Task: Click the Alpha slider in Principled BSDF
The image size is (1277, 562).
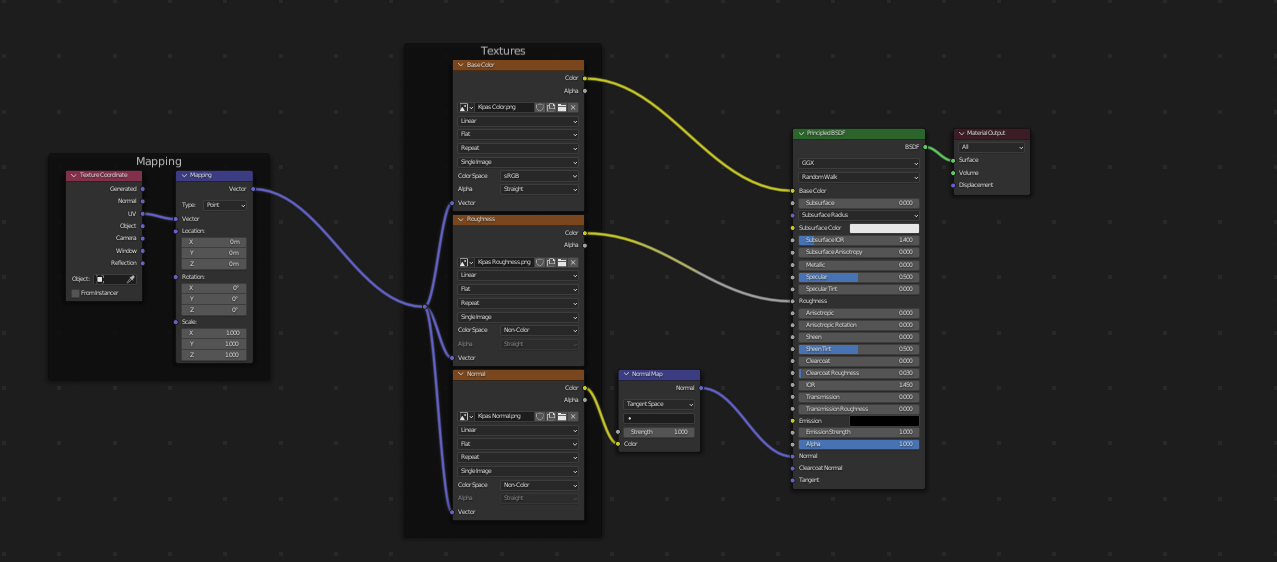Action: click(859, 444)
